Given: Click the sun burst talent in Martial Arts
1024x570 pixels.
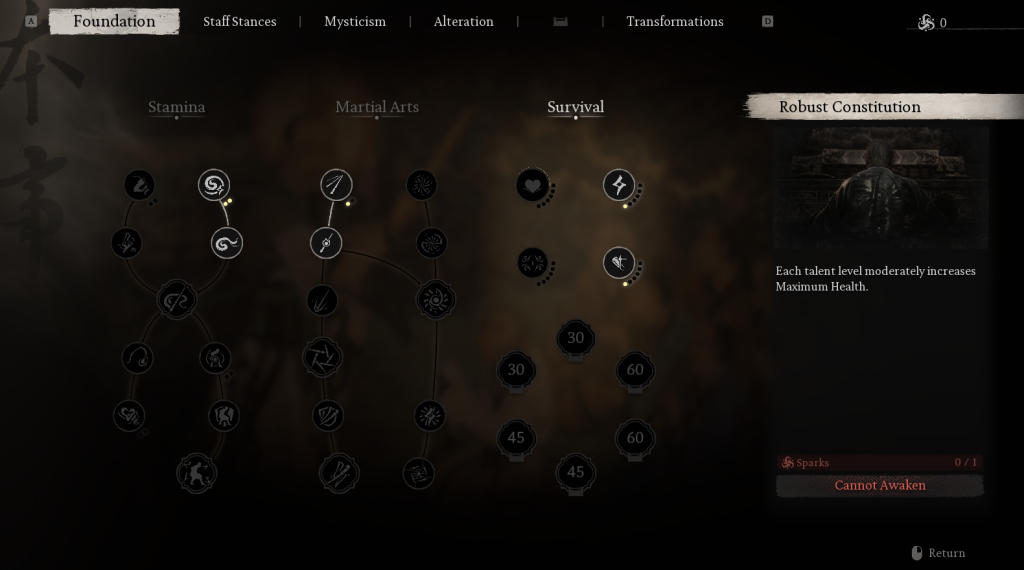Looking at the screenshot, I should (435, 300).
